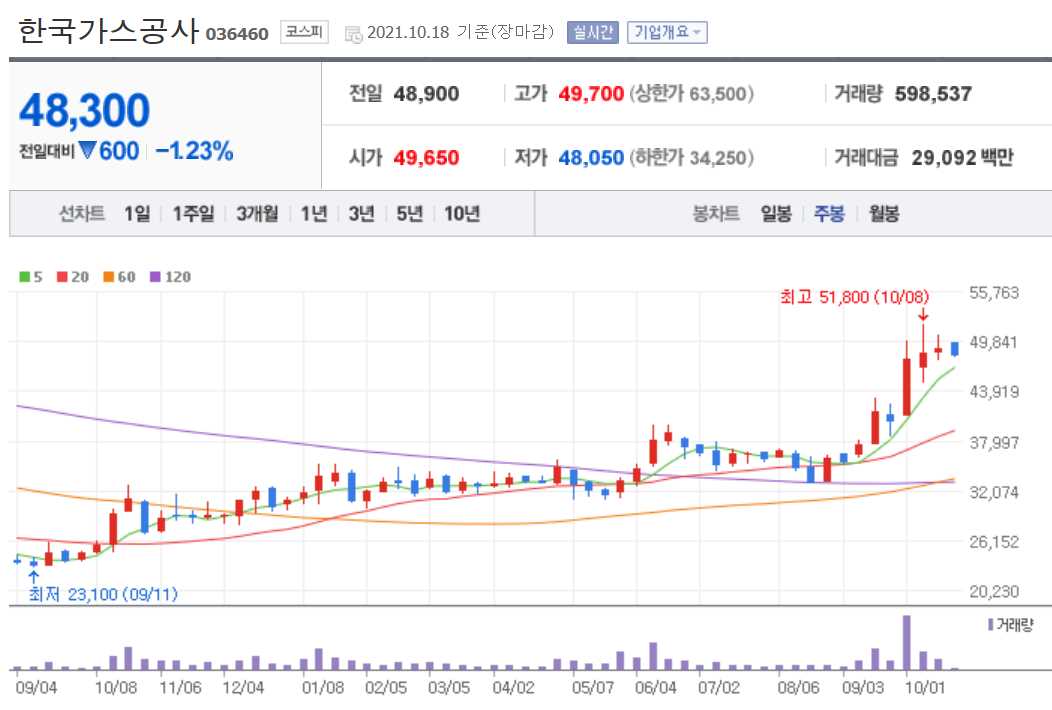Click the 상한가 63,500 text

point(691,93)
